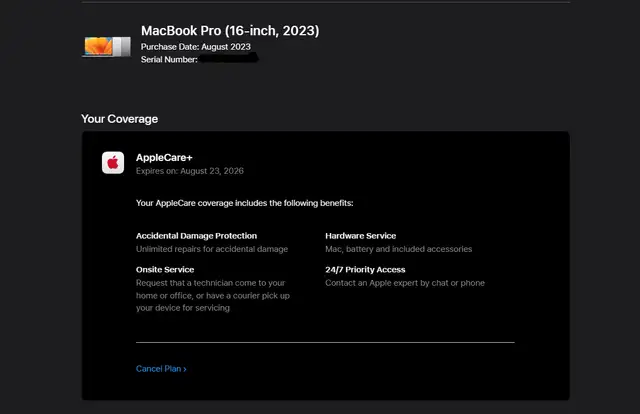Click the red AppleCare+ apple icon
The width and height of the screenshot is (640, 414).
[x=113, y=162]
